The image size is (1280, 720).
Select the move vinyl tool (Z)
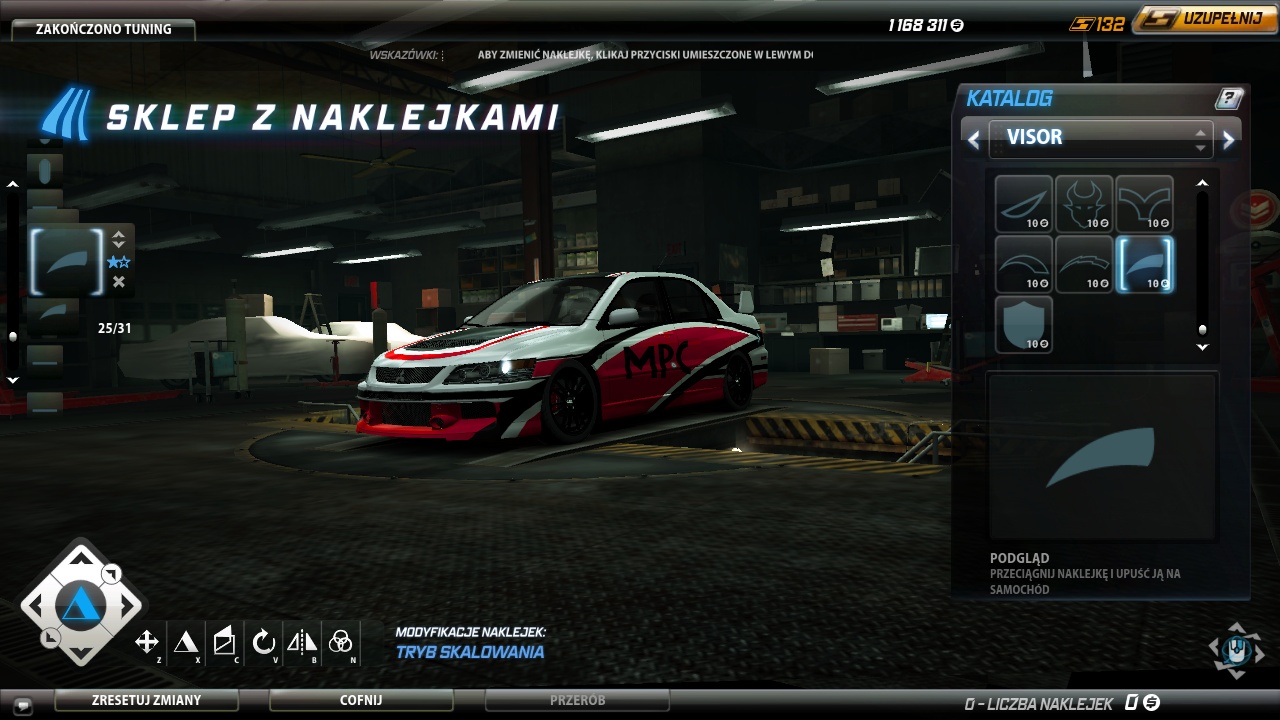click(147, 642)
